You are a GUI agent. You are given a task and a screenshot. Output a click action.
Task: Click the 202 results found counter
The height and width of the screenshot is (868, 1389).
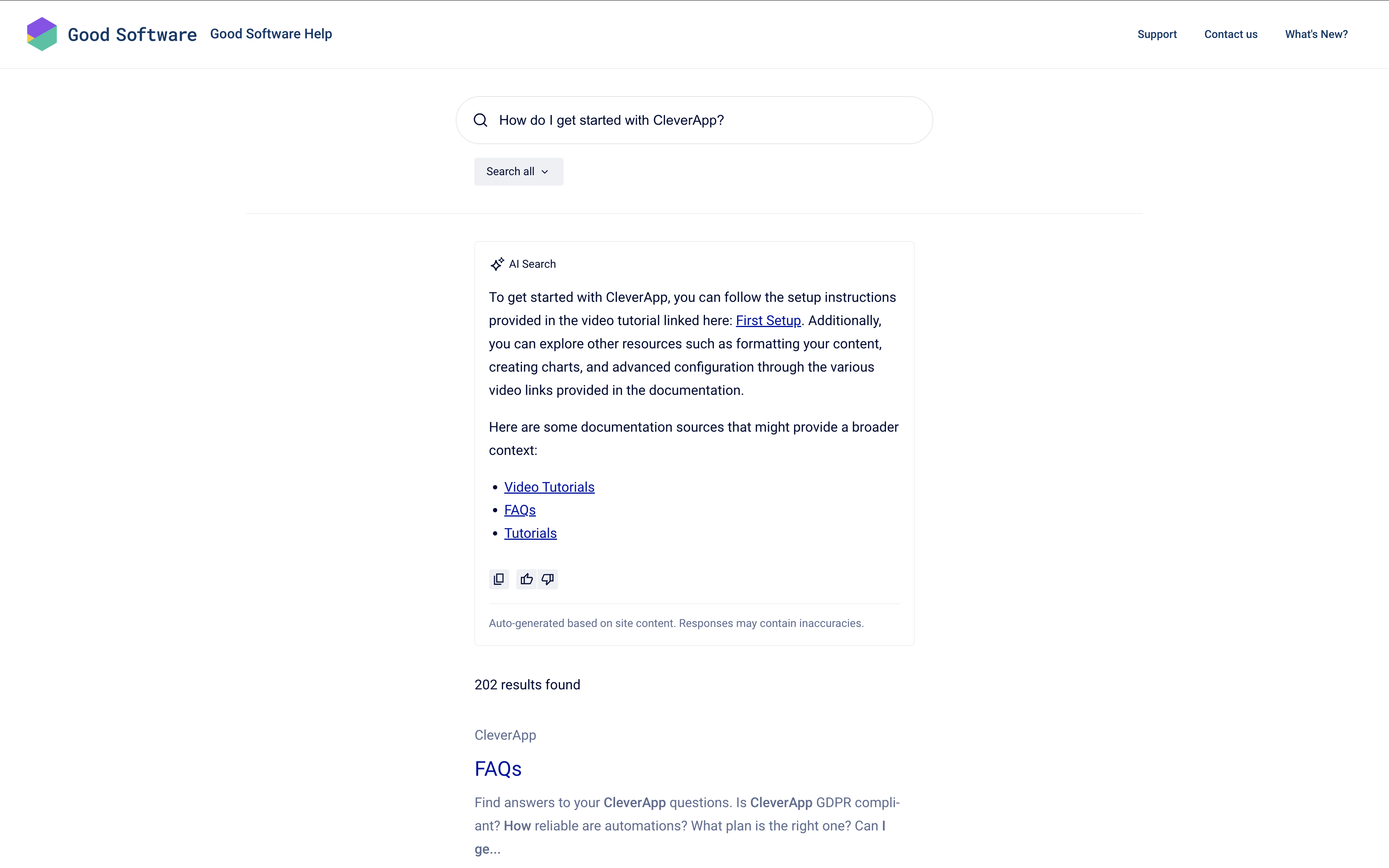527,684
